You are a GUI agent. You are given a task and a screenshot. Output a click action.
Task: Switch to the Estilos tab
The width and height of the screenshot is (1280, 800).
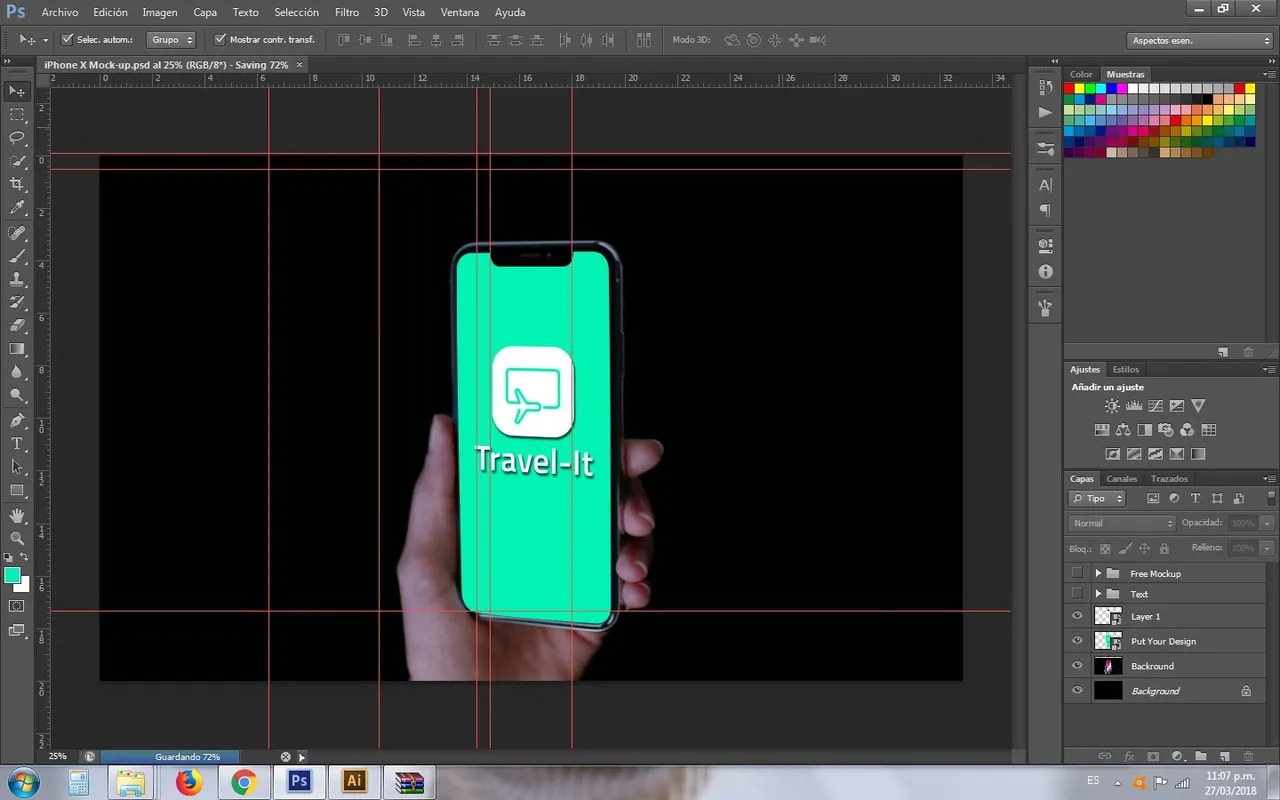(x=1126, y=369)
